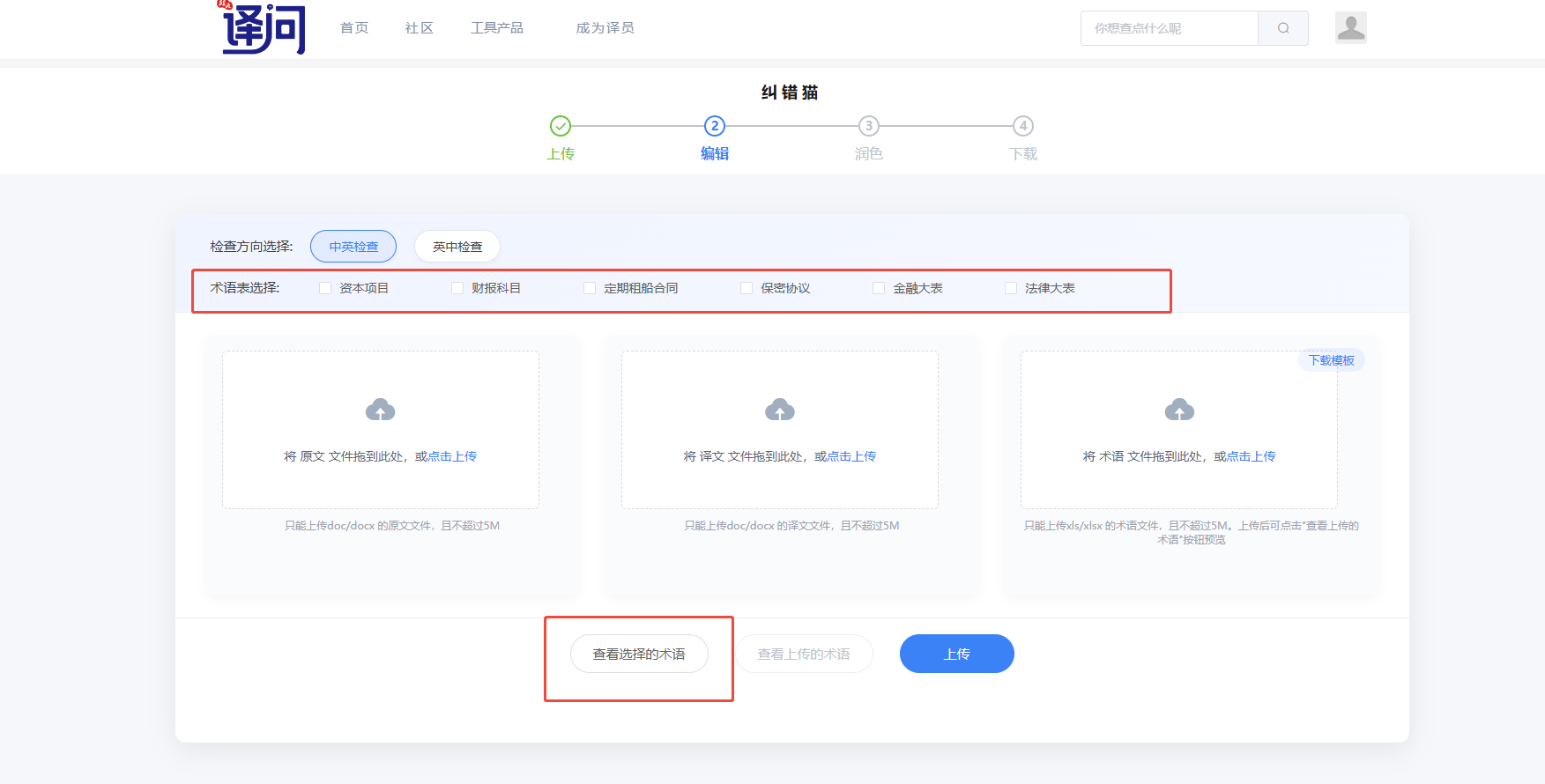Click the 下载模板 link
1545x784 pixels.
point(1331,360)
